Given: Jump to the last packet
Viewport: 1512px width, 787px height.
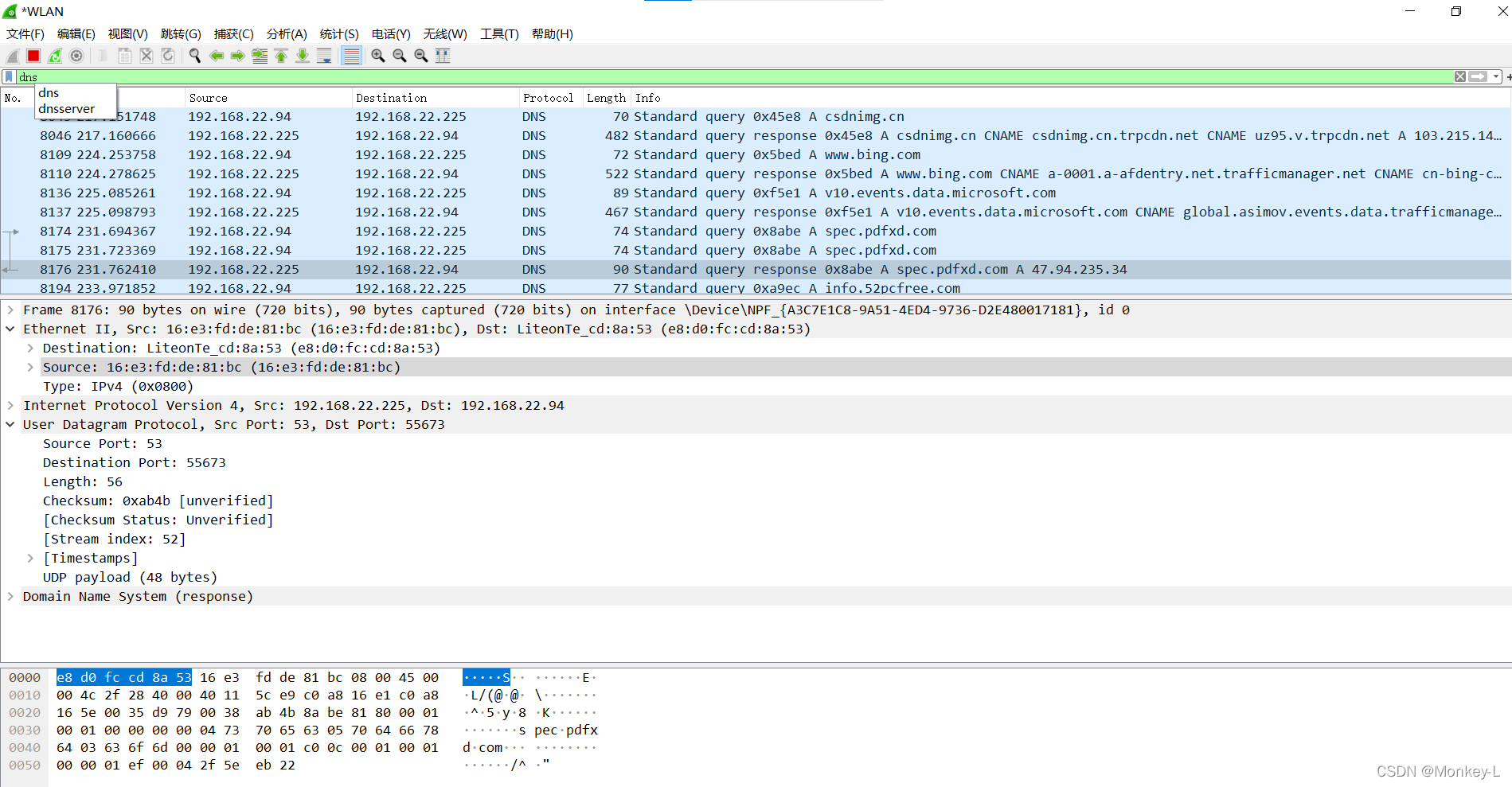Looking at the screenshot, I should click(303, 56).
